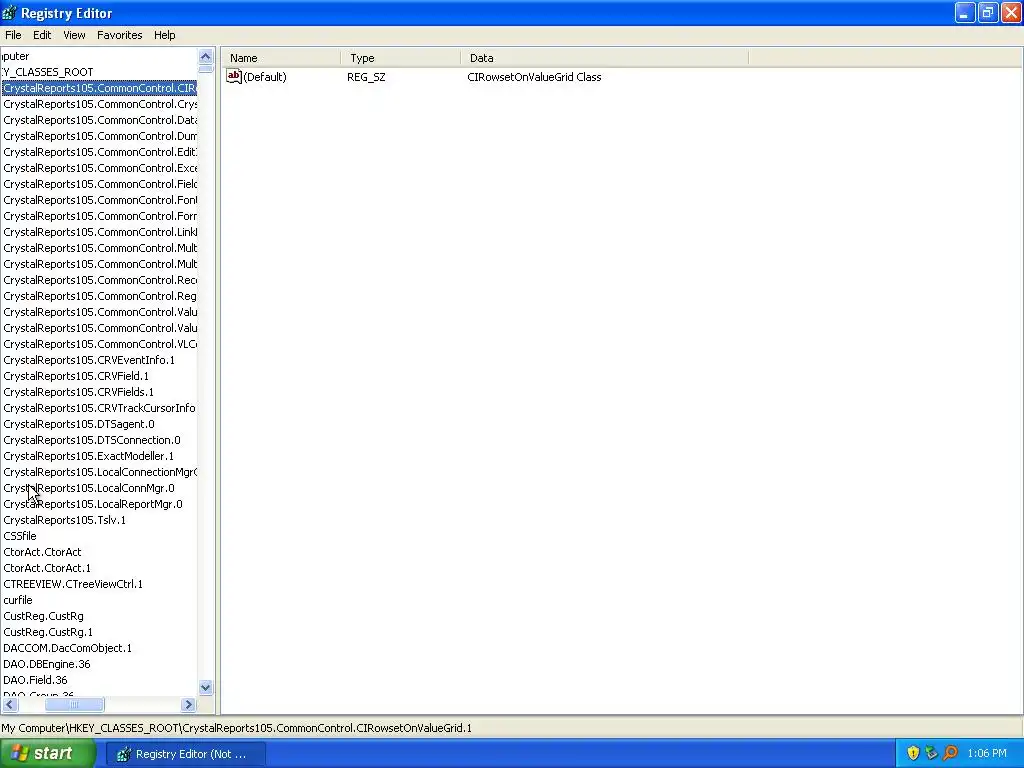Select the CommonControl.Data key
Image resolution: width=1024 pixels, height=768 pixels.
pos(99,120)
